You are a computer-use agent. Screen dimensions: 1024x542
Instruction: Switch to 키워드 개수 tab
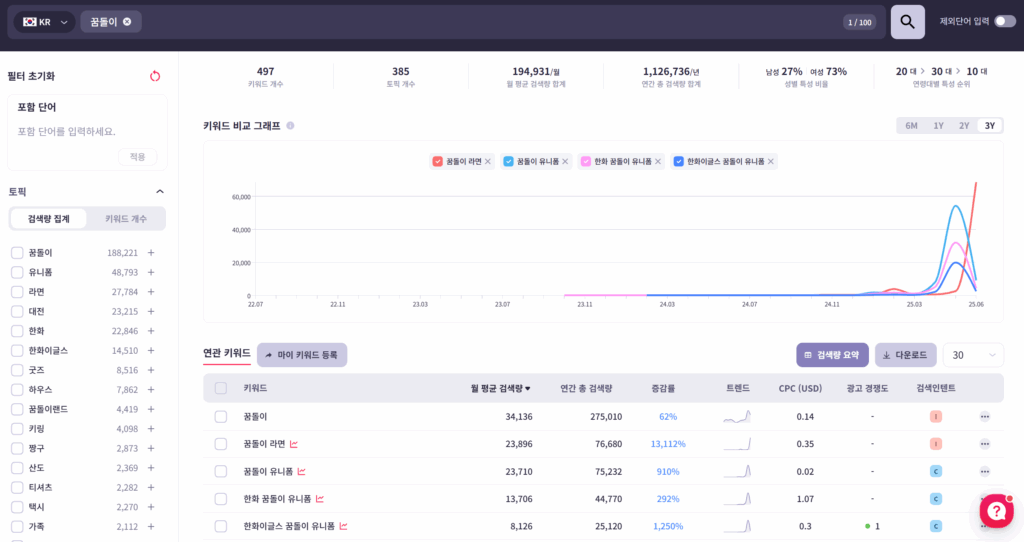126,219
